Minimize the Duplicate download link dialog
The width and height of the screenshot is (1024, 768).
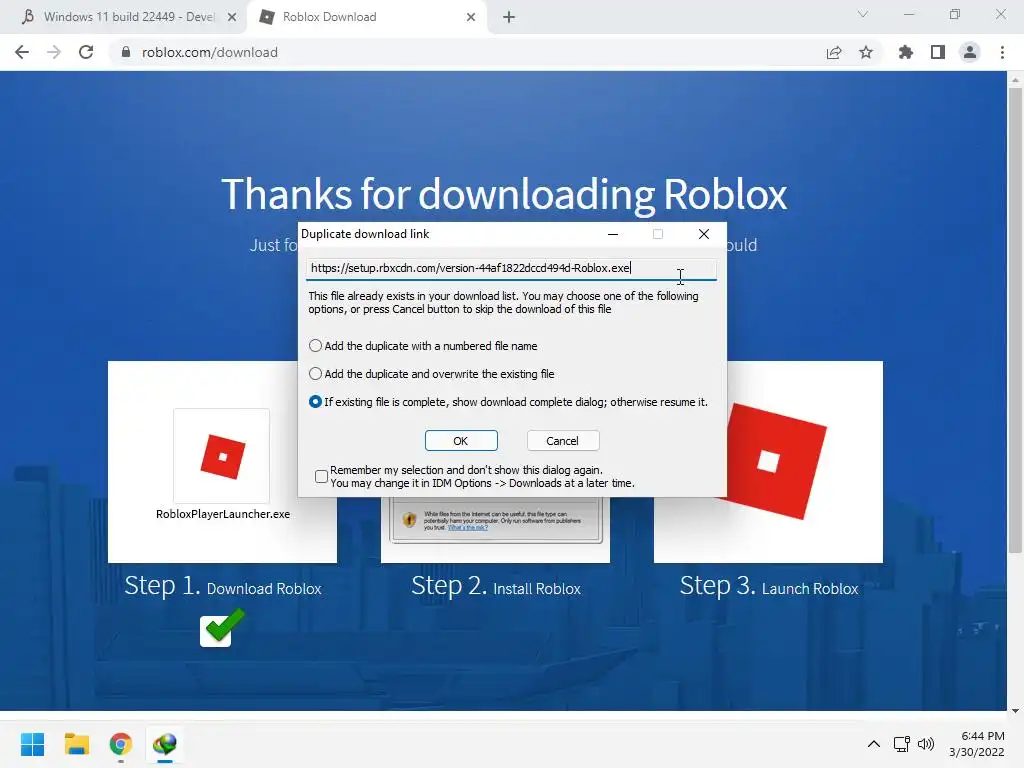pyautogui.click(x=613, y=234)
